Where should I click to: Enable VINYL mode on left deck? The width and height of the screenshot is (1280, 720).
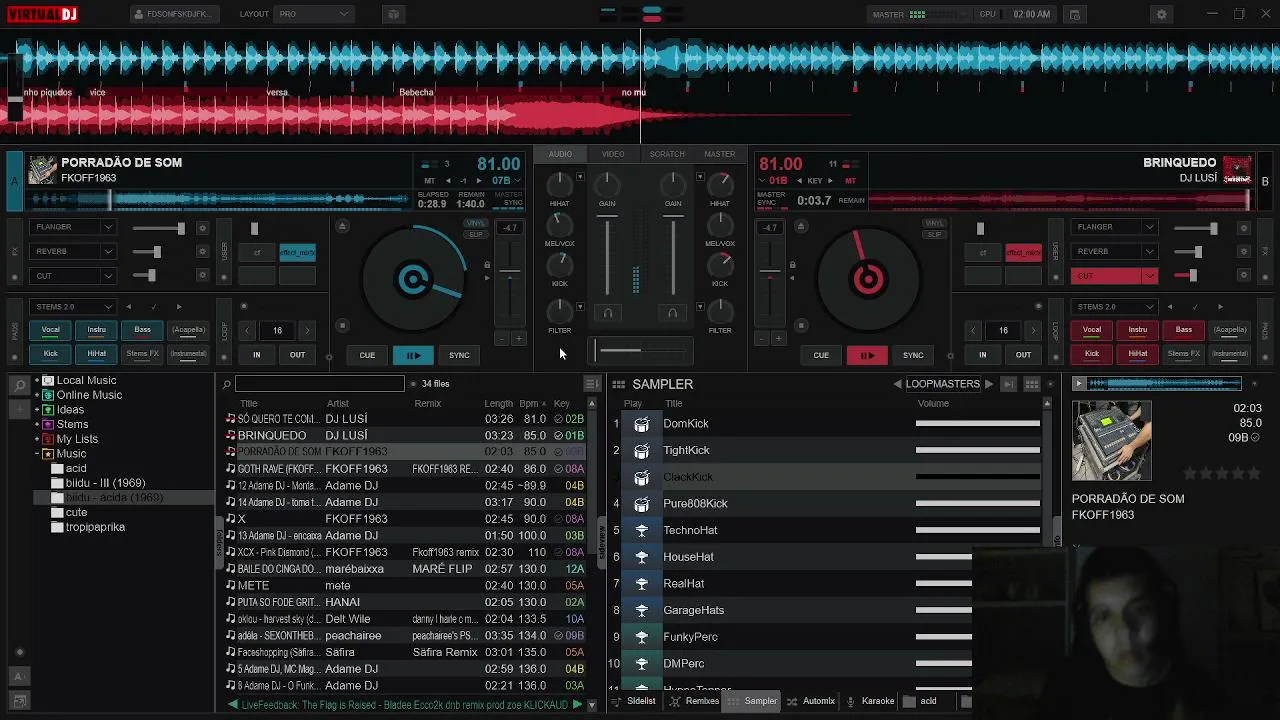tap(475, 223)
